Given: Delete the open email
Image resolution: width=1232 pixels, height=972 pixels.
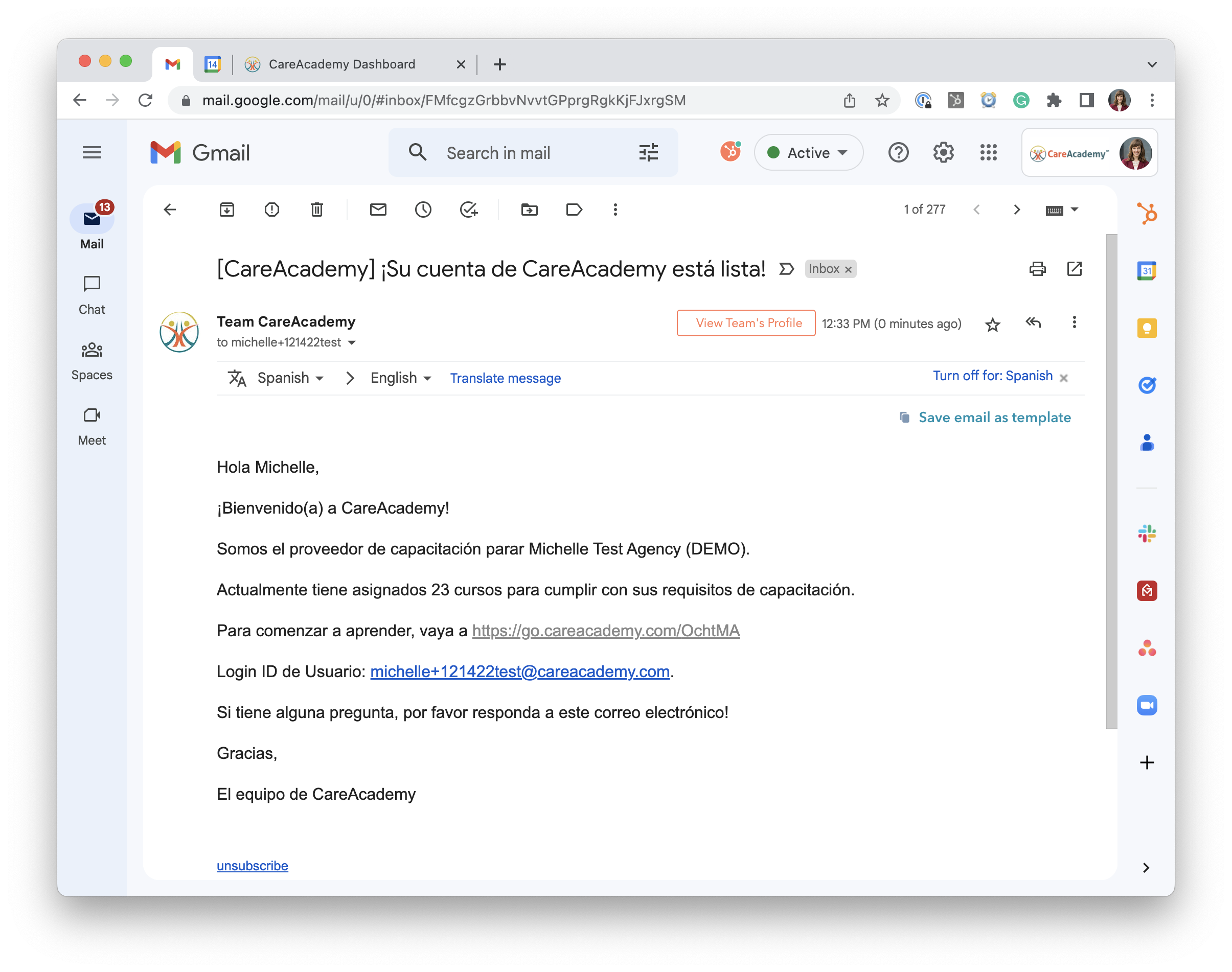Looking at the screenshot, I should pyautogui.click(x=316, y=210).
